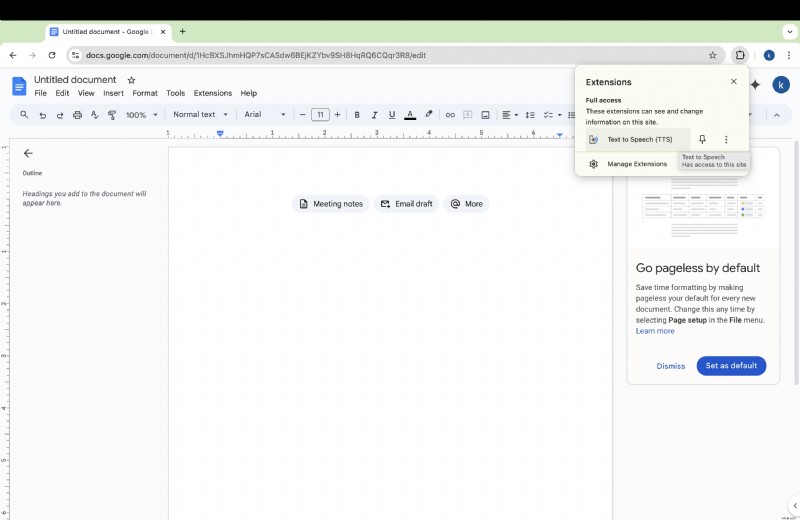Image resolution: width=800 pixels, height=520 pixels.
Task: Insert a checklist
Action: pos(548,115)
